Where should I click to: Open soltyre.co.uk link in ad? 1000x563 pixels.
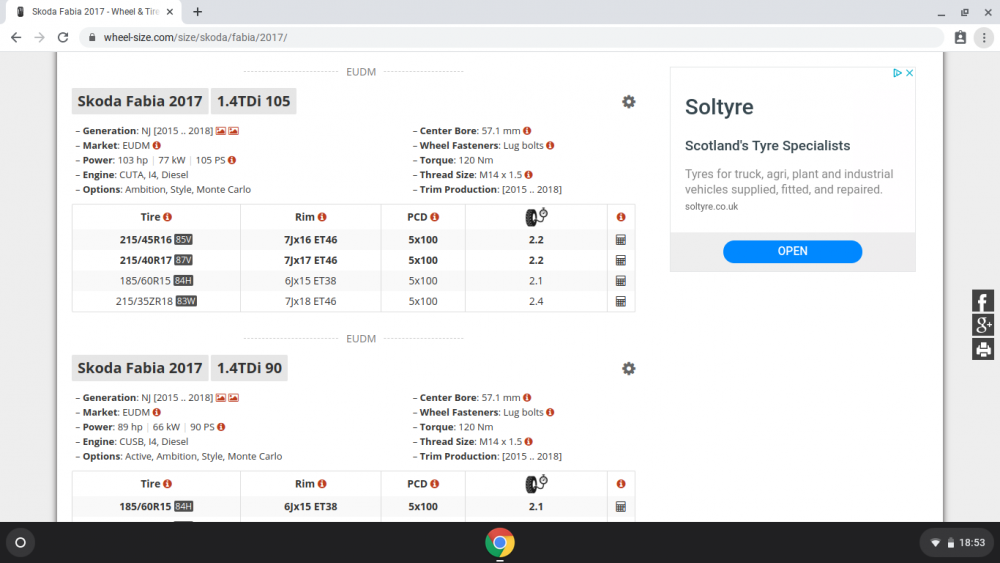click(x=711, y=207)
